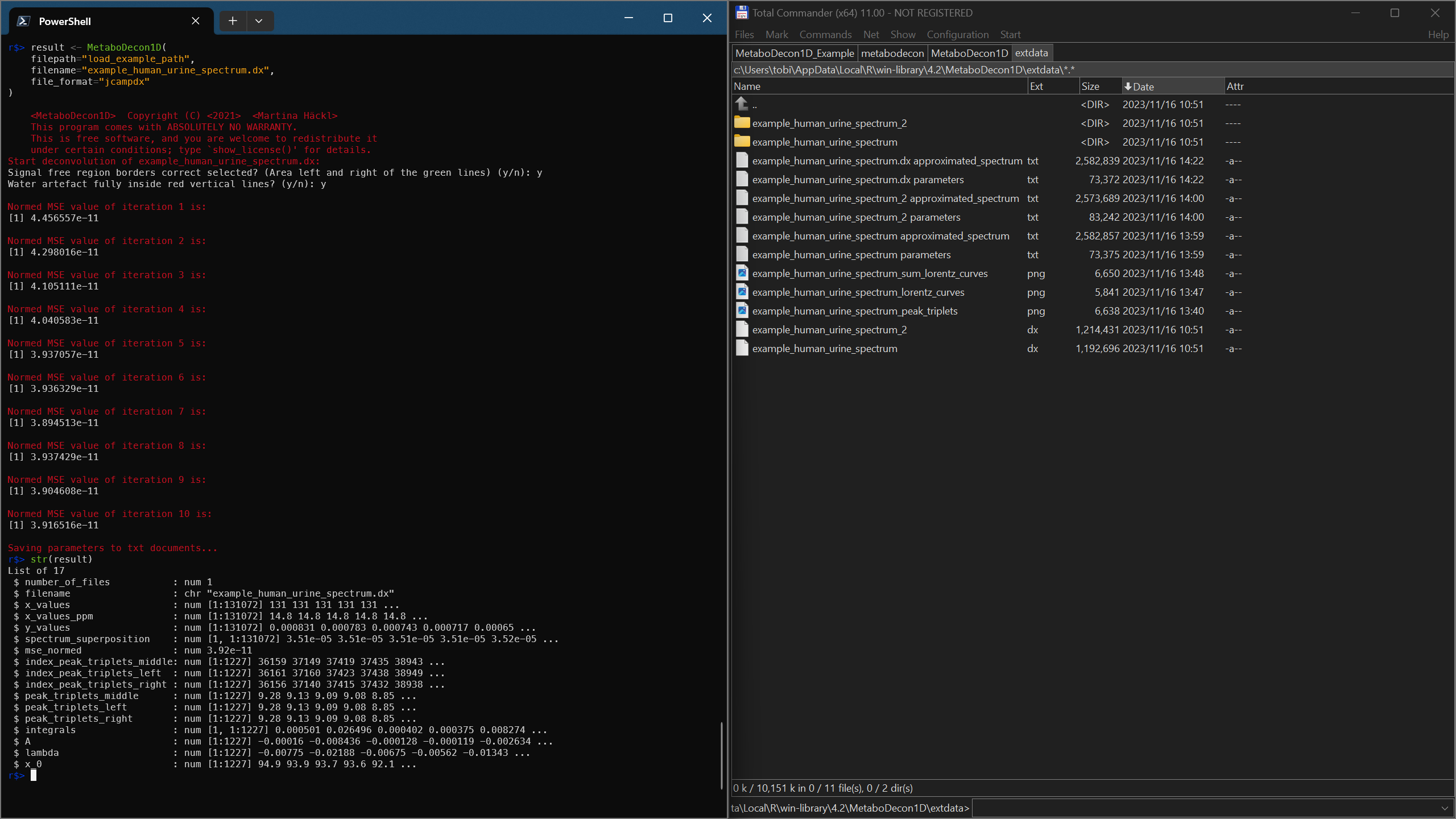This screenshot has height=819, width=1456.
Task: Toggle sort order on Date column header
Action: (1173, 86)
